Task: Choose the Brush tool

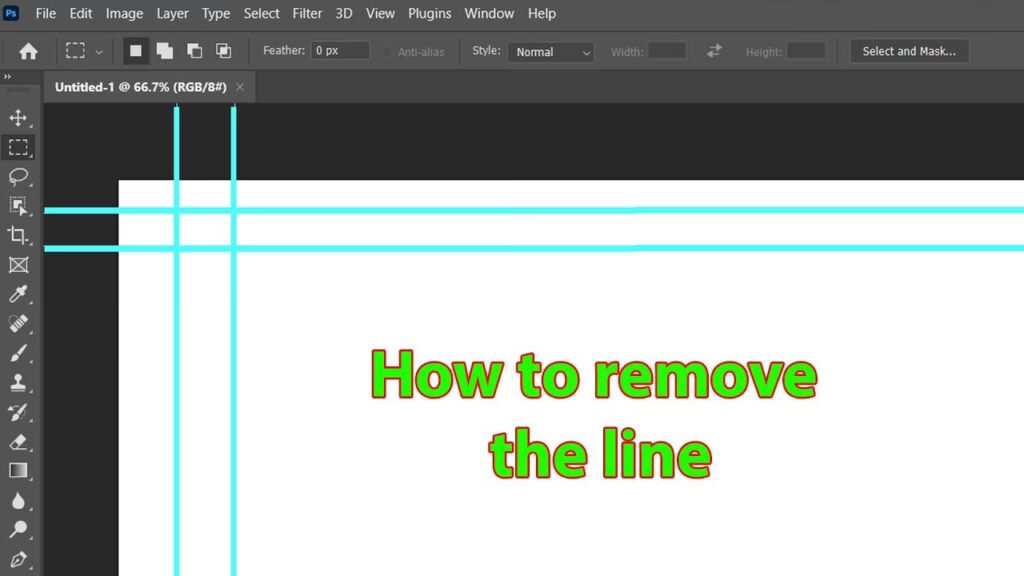Action: point(18,353)
